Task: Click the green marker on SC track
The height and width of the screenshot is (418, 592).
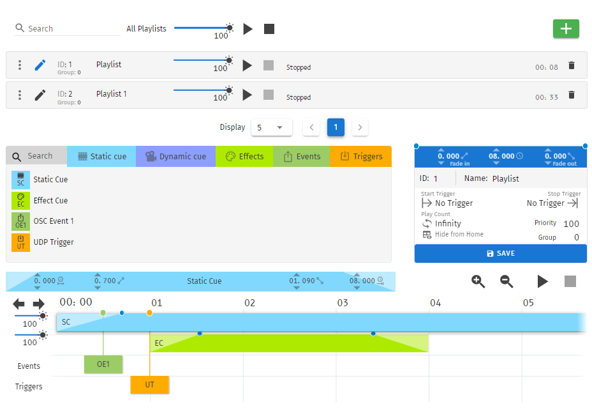Action: [x=103, y=313]
